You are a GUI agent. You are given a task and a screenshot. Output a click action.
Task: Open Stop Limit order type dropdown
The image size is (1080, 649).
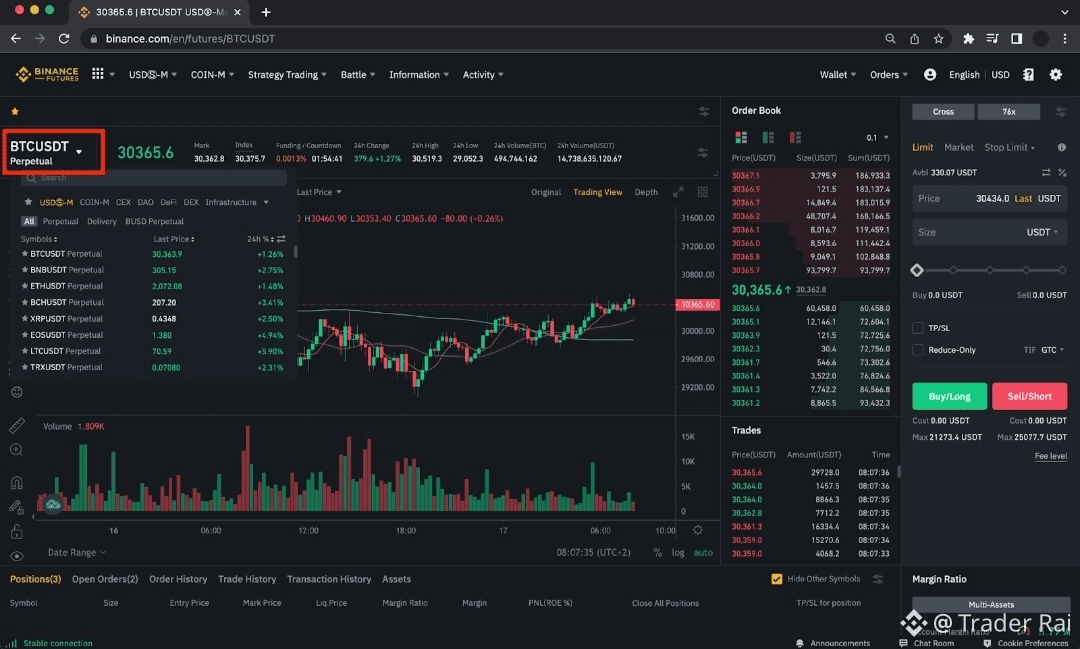(x=1010, y=147)
